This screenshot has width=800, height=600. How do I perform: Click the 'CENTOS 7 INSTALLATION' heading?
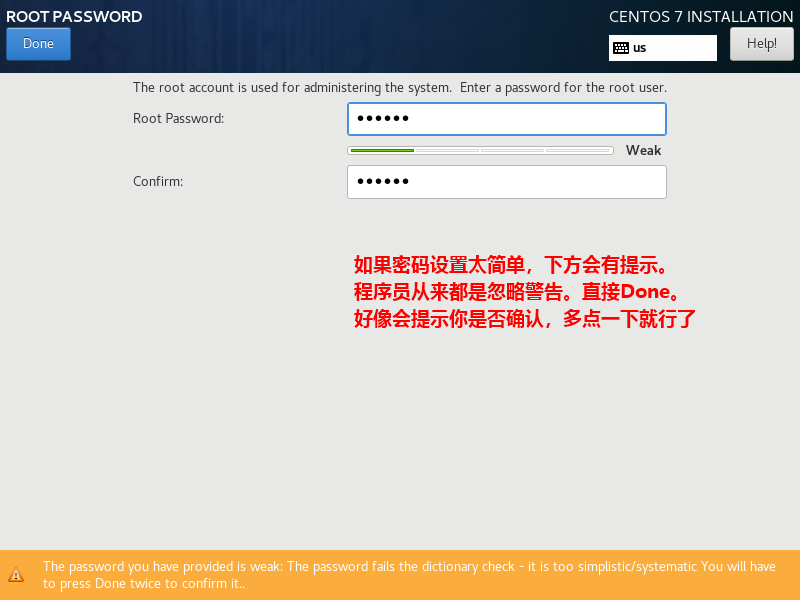click(701, 17)
